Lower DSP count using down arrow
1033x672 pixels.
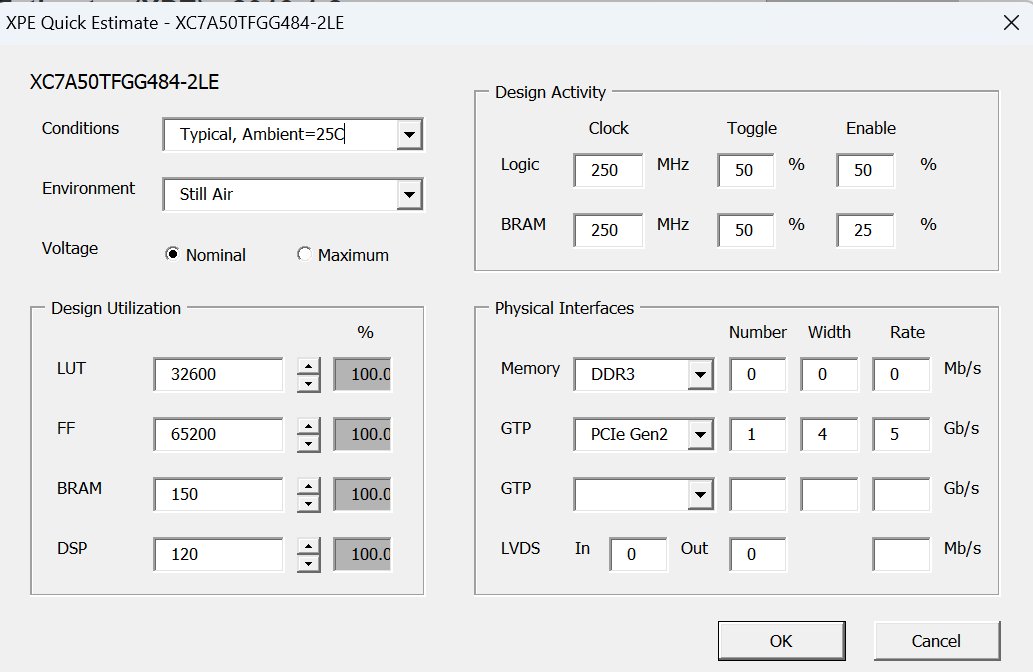coord(309,563)
